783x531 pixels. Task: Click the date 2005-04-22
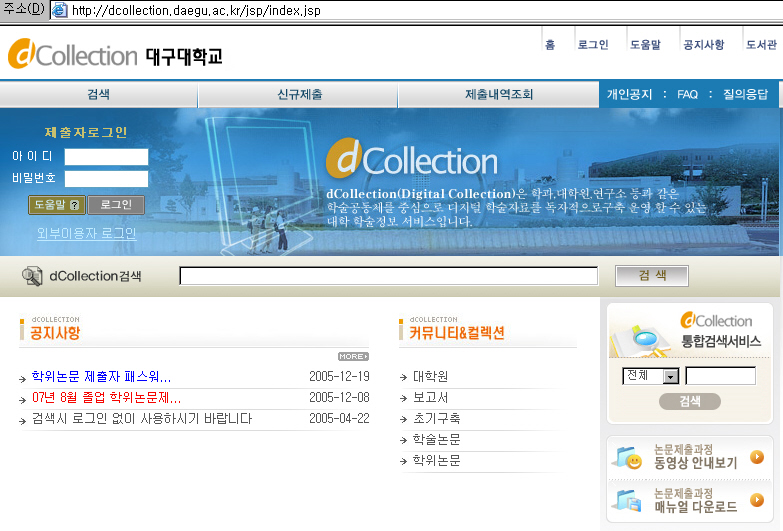[x=339, y=418]
